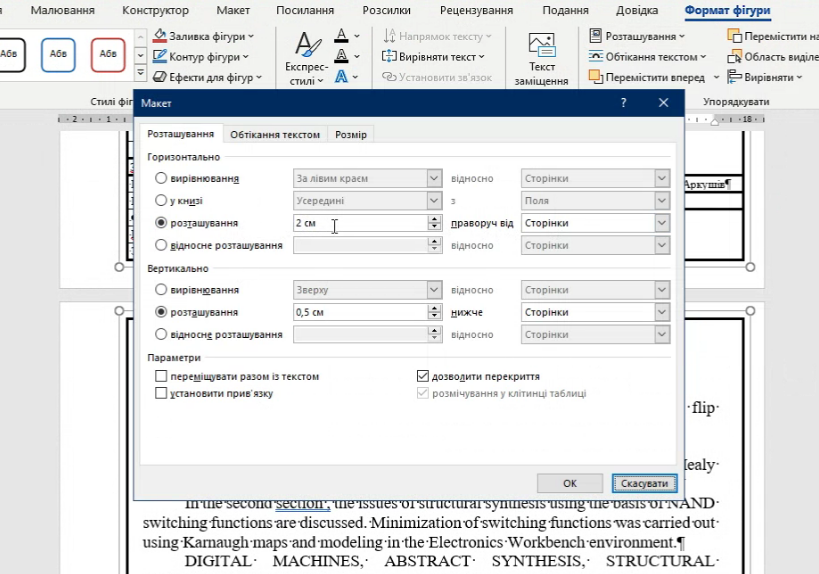The width and height of the screenshot is (819, 574).
Task: Increase horizontal position with spinner up arrow
Action: coord(434,219)
